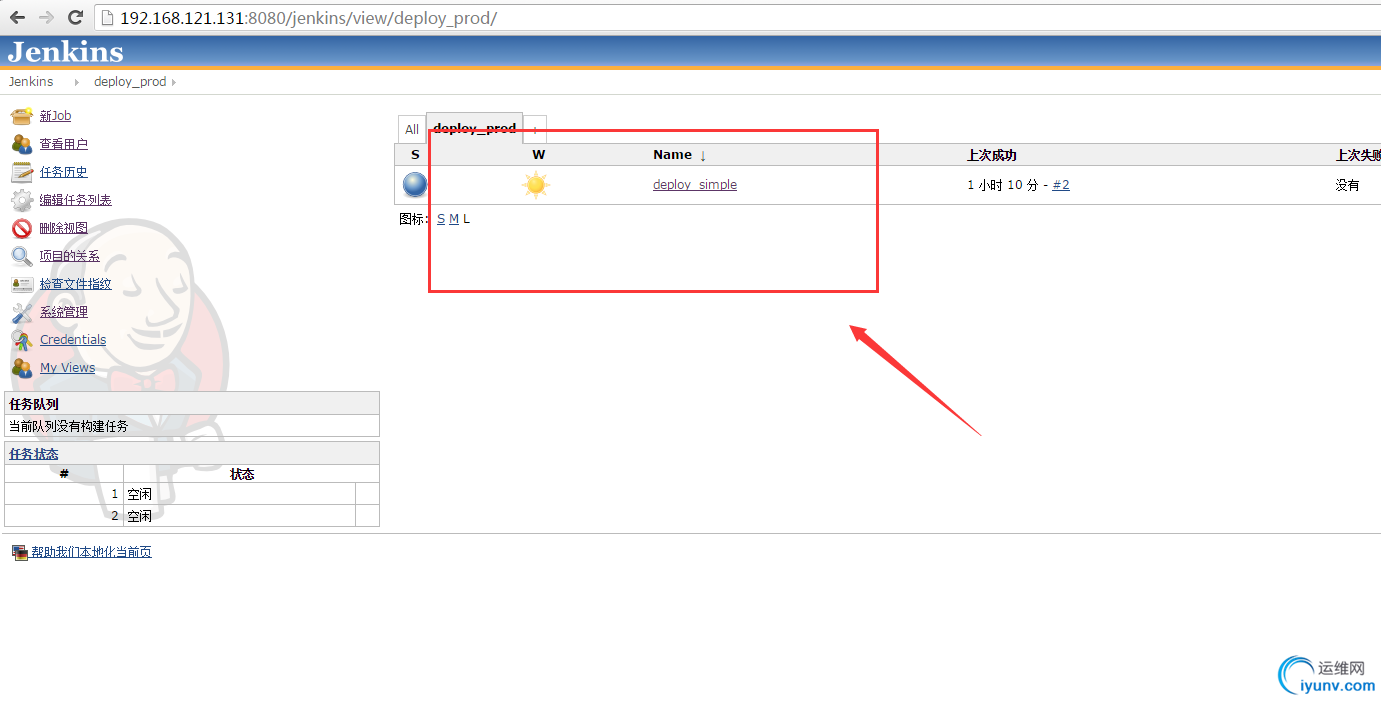The image size is (1381, 702).
Task: Click the 检查文件指纹 fingerprint icon
Action: point(22,284)
